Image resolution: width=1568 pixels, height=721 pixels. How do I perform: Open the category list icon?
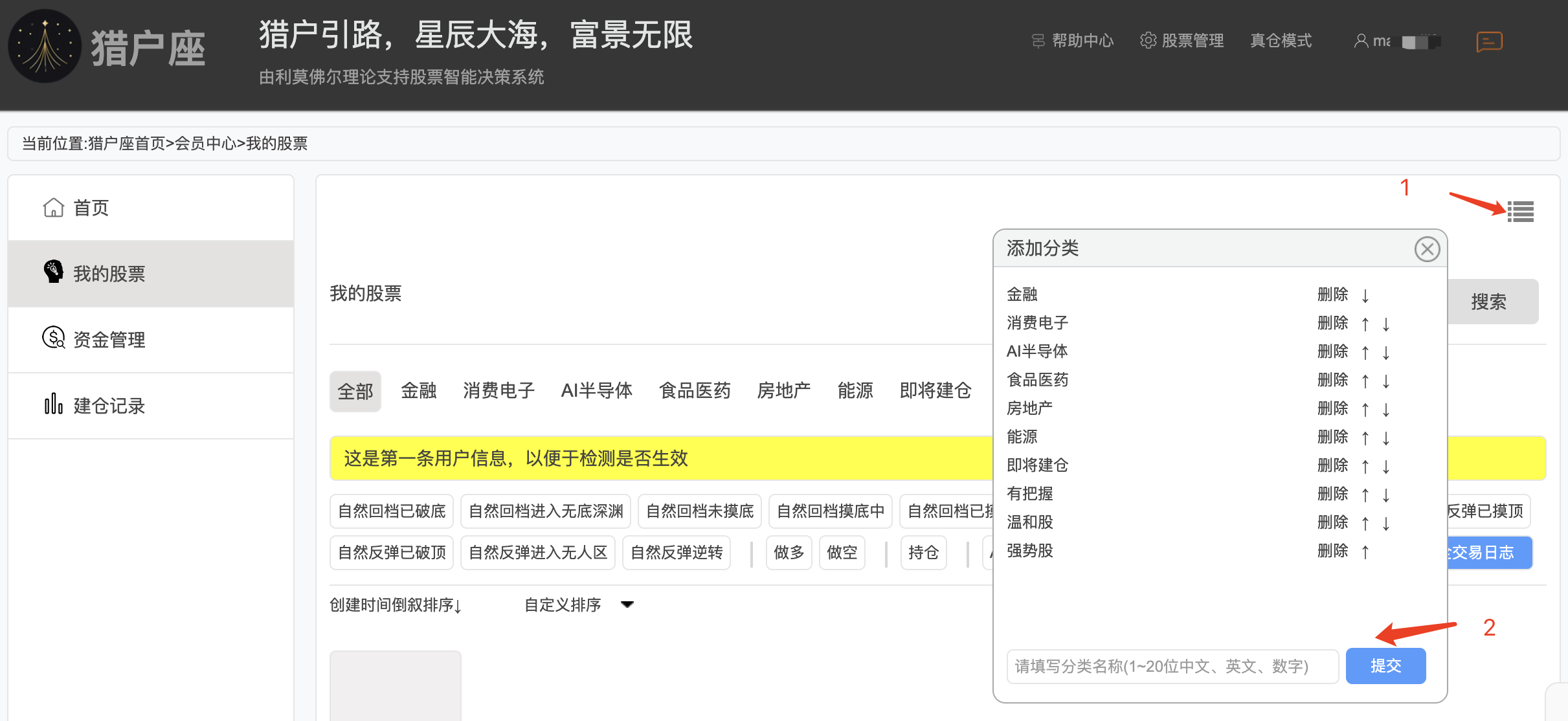click(1520, 211)
